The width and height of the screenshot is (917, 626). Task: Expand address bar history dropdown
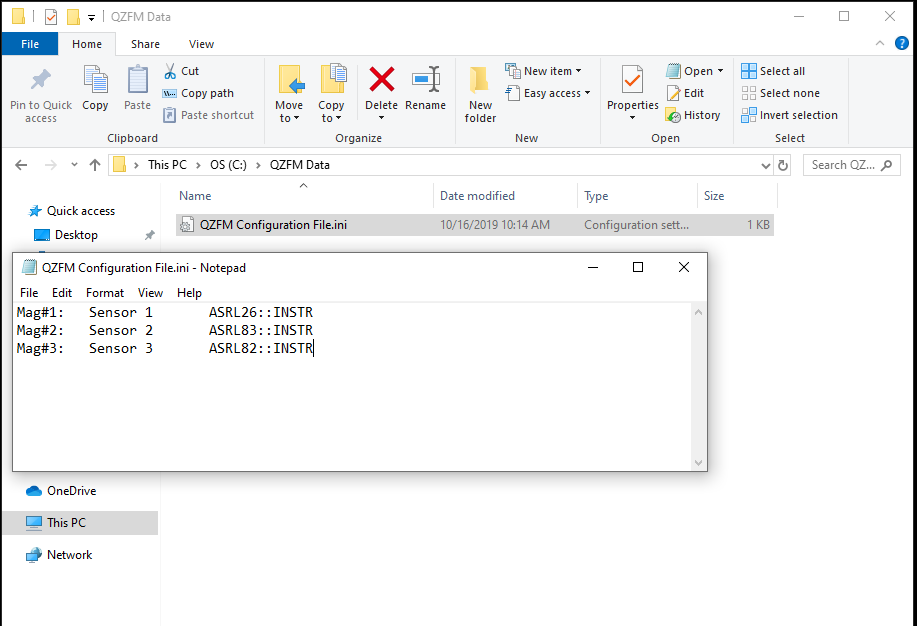pyautogui.click(x=766, y=166)
